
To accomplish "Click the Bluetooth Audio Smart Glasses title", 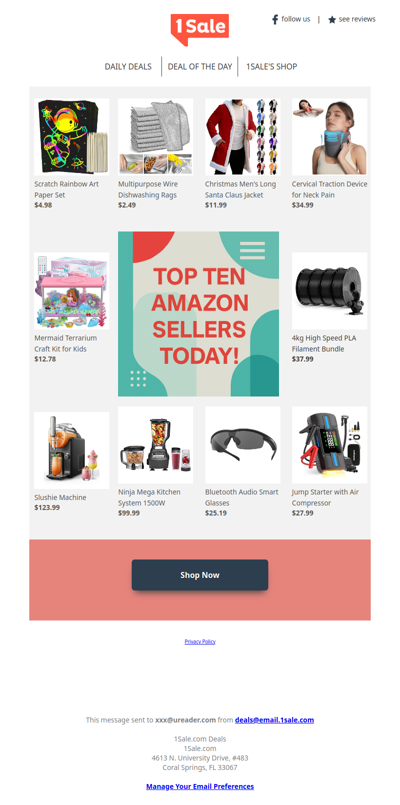I will [x=241, y=497].
